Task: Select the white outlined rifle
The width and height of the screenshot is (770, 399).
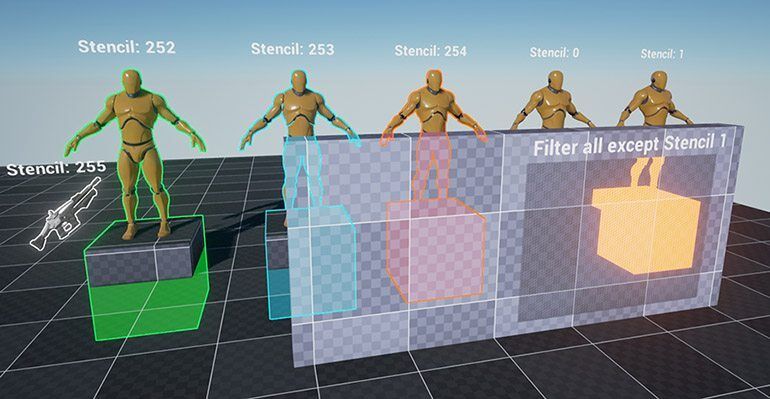Action: click(x=64, y=214)
